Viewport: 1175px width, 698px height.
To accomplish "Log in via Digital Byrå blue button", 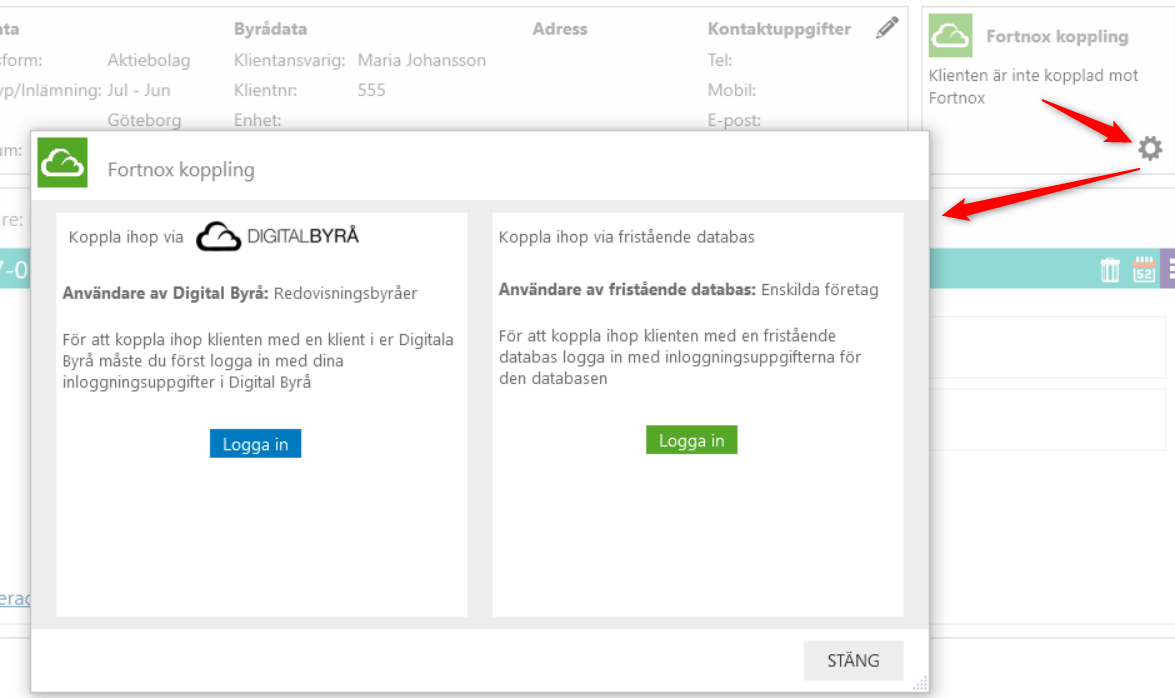I will tap(255, 444).
